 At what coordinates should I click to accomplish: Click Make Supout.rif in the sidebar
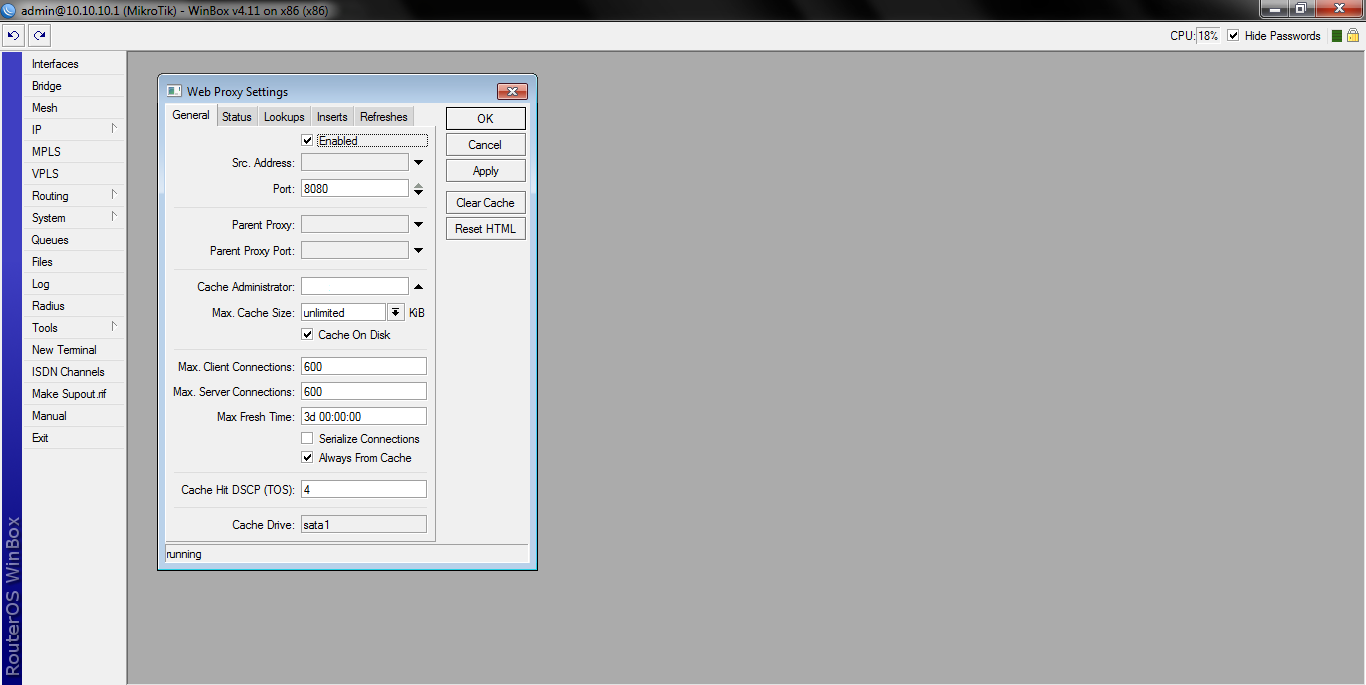(75, 394)
